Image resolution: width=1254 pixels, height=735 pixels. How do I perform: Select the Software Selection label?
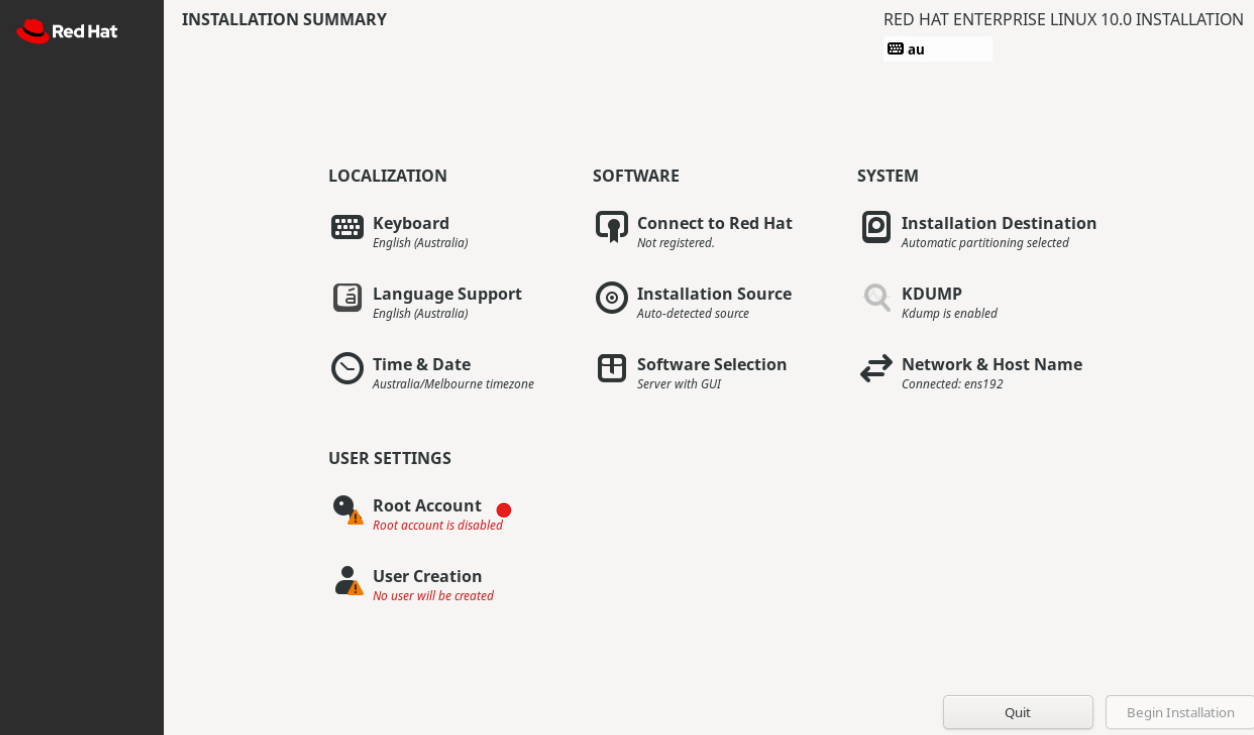pos(712,364)
